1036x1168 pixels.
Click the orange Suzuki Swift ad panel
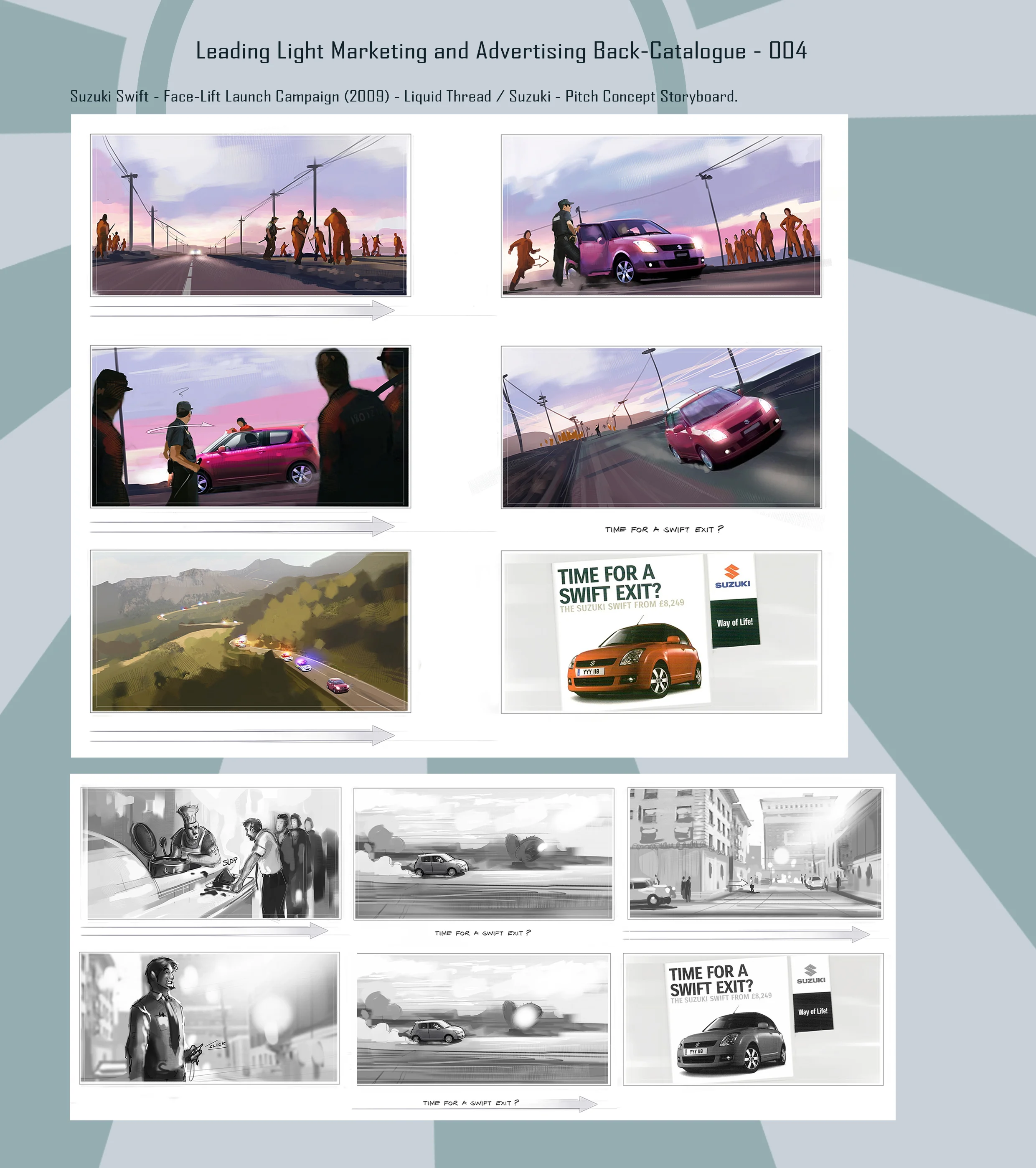coord(661,632)
